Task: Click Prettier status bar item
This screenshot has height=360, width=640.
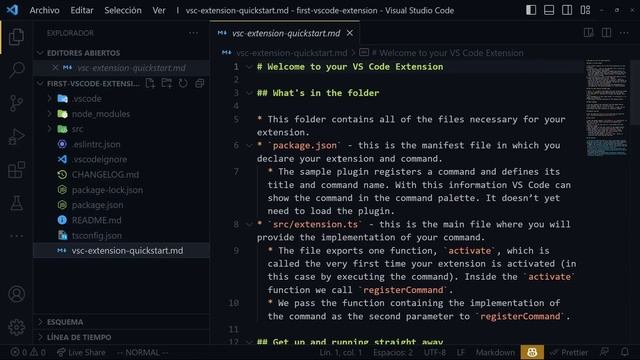Action: (x=569, y=352)
